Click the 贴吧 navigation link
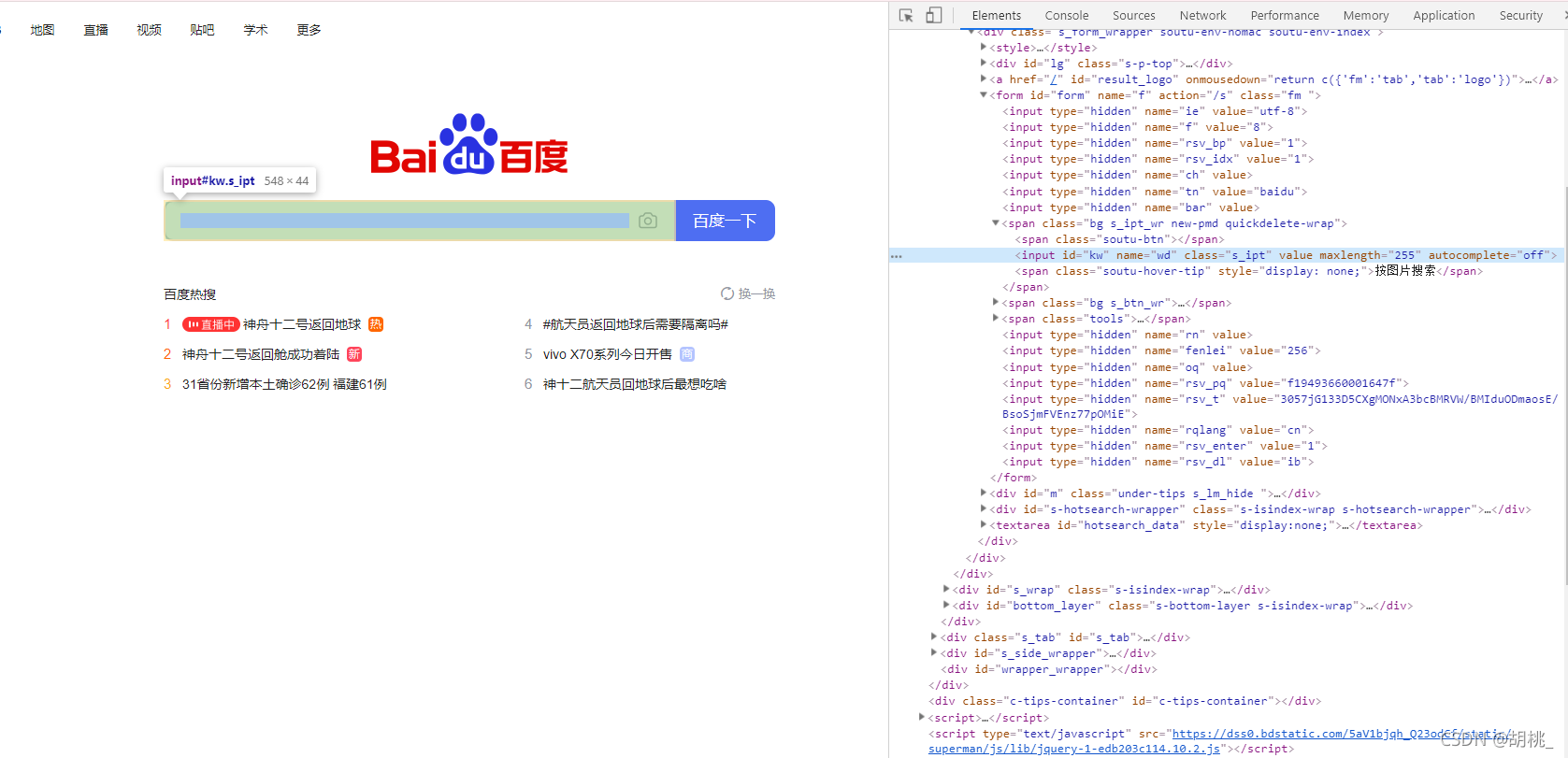Screen dimensions: 1568x758 [x=202, y=30]
